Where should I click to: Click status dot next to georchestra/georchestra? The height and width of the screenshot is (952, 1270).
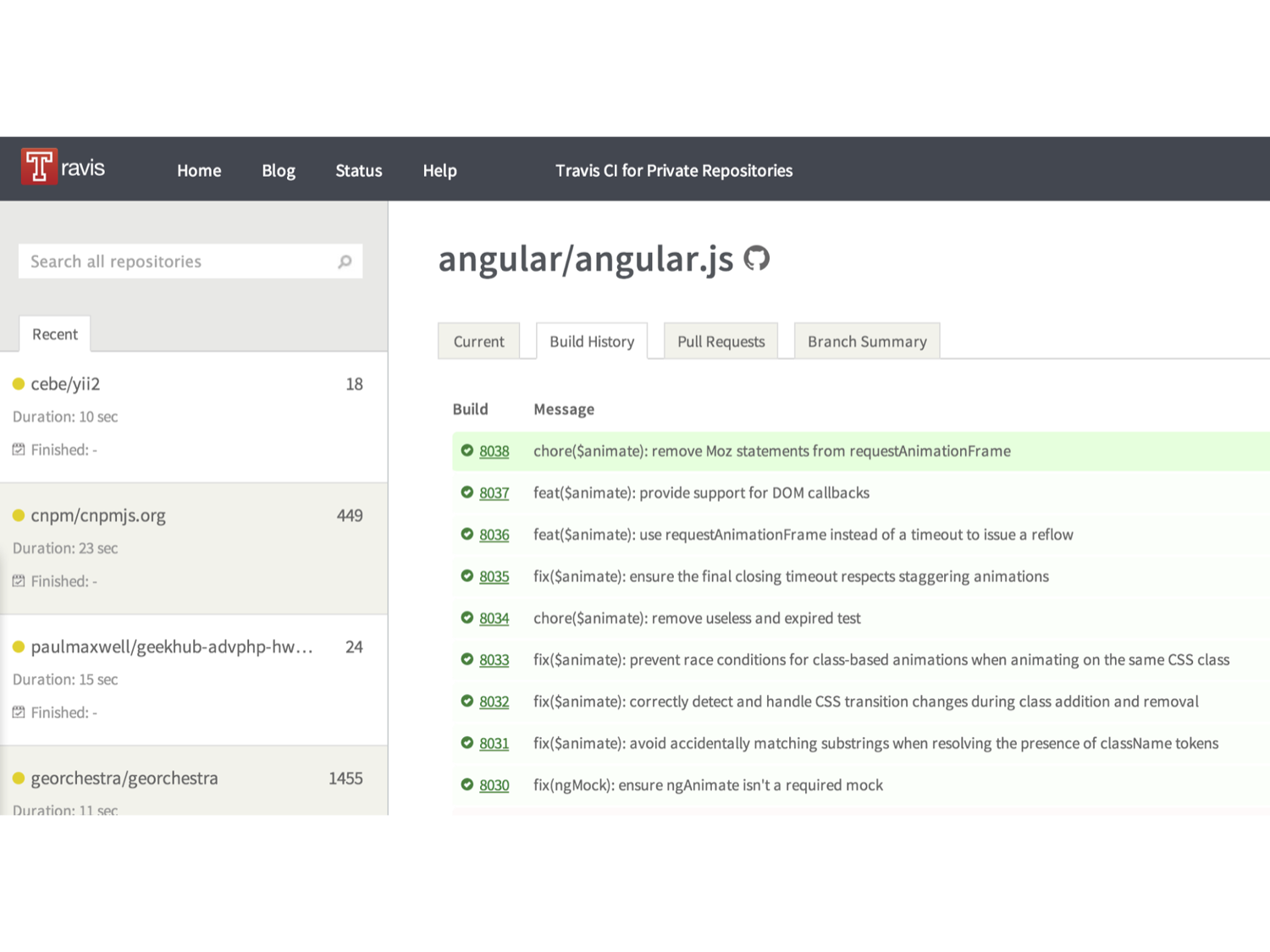coord(19,778)
